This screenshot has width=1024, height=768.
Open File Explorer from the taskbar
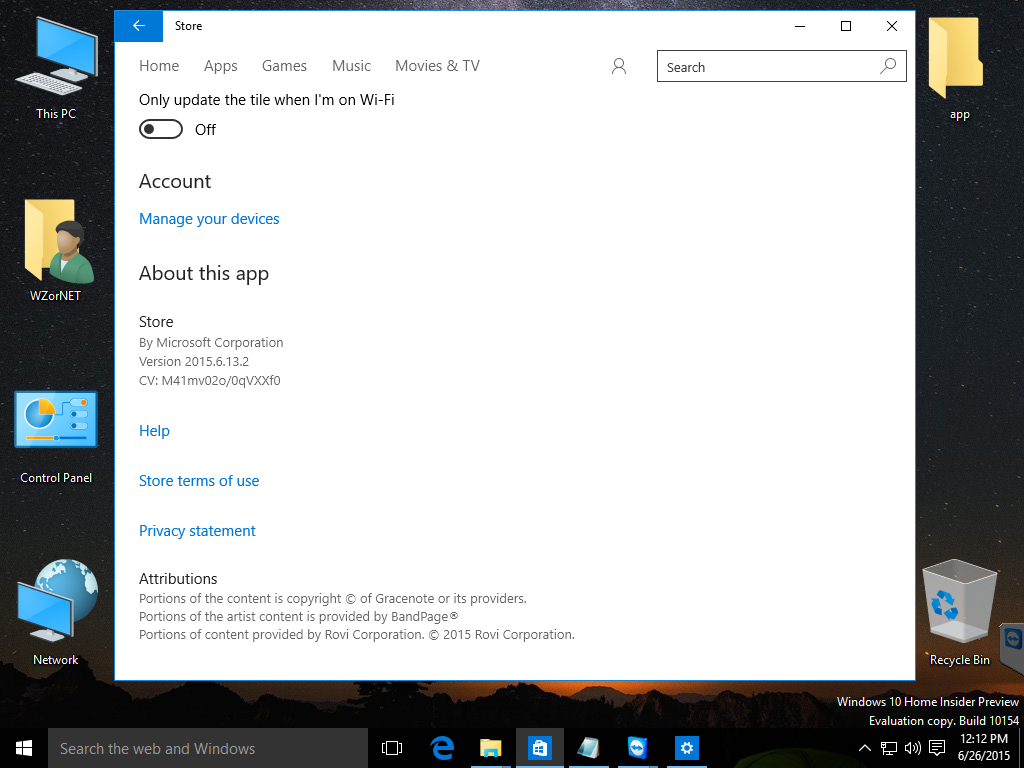(x=490, y=748)
